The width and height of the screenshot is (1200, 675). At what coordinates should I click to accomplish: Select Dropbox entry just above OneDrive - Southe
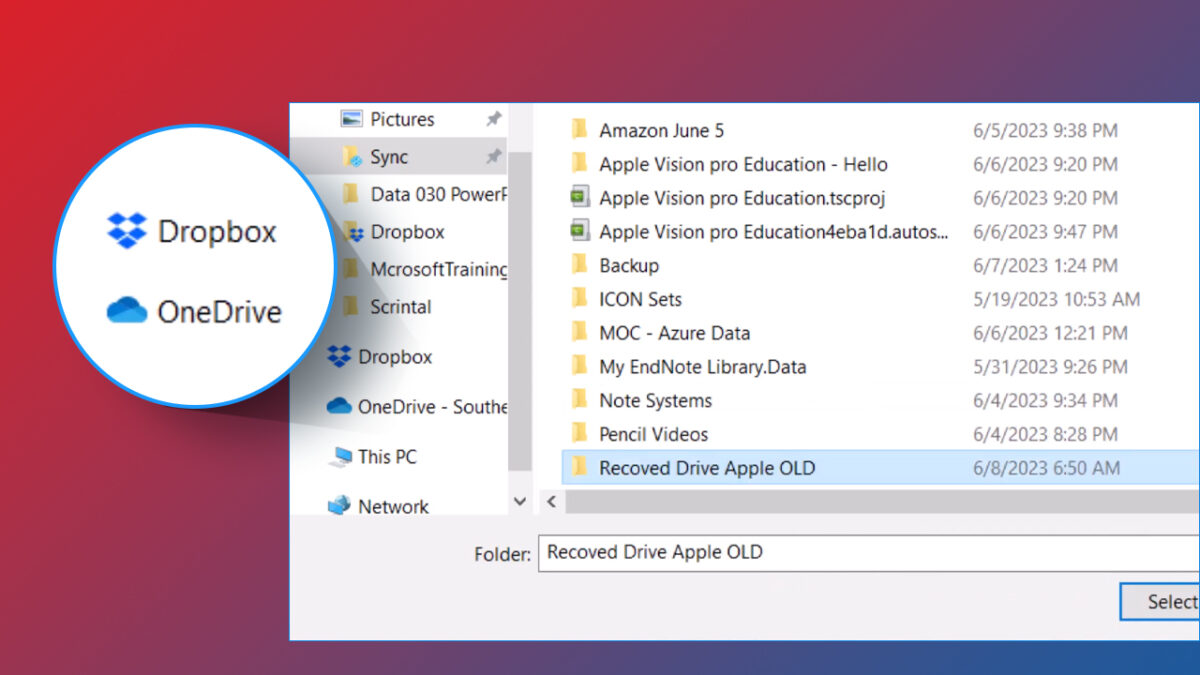(x=395, y=357)
